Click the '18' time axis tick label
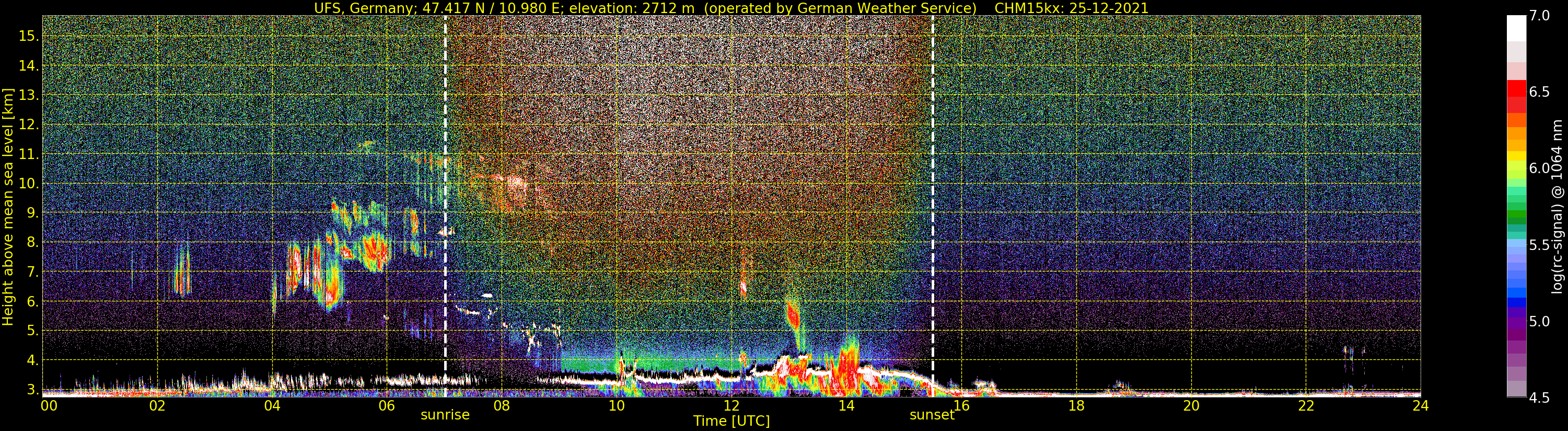The height and width of the screenshot is (431, 1568). pos(1076,405)
